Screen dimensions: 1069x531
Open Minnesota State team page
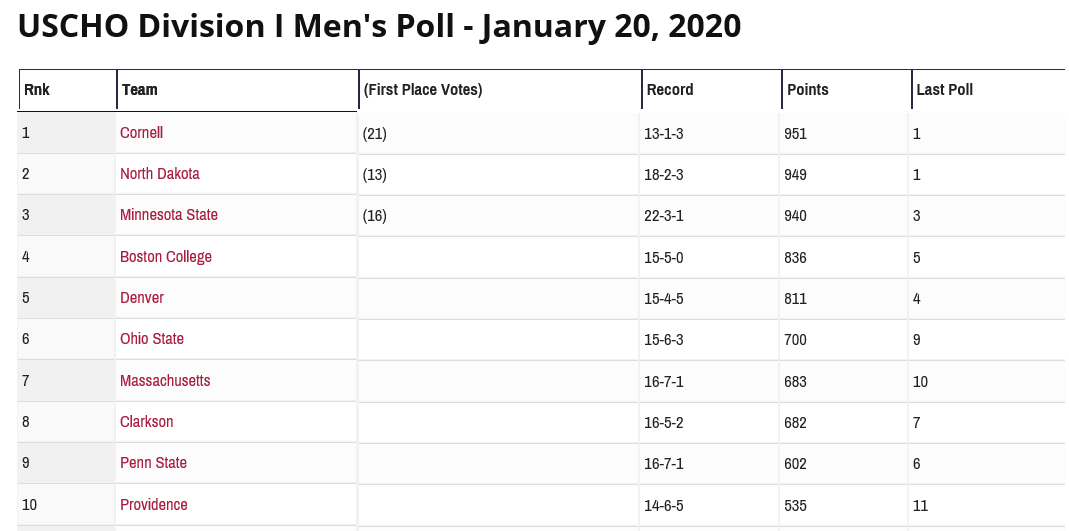(168, 214)
